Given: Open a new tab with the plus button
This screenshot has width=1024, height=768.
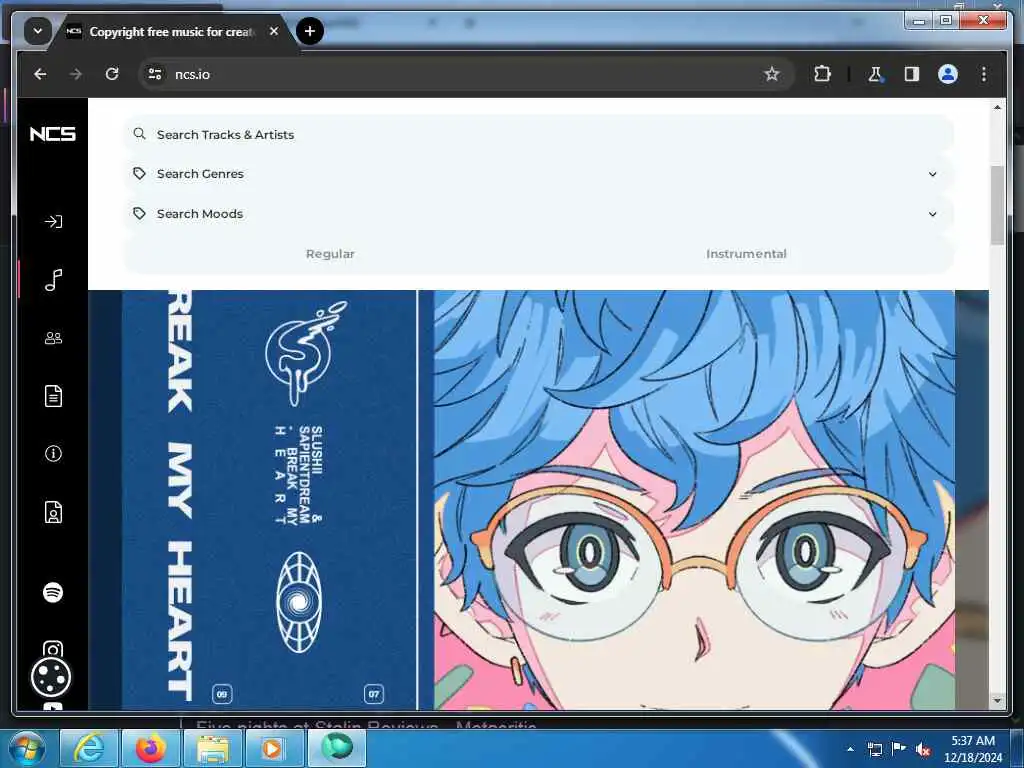Looking at the screenshot, I should (310, 31).
